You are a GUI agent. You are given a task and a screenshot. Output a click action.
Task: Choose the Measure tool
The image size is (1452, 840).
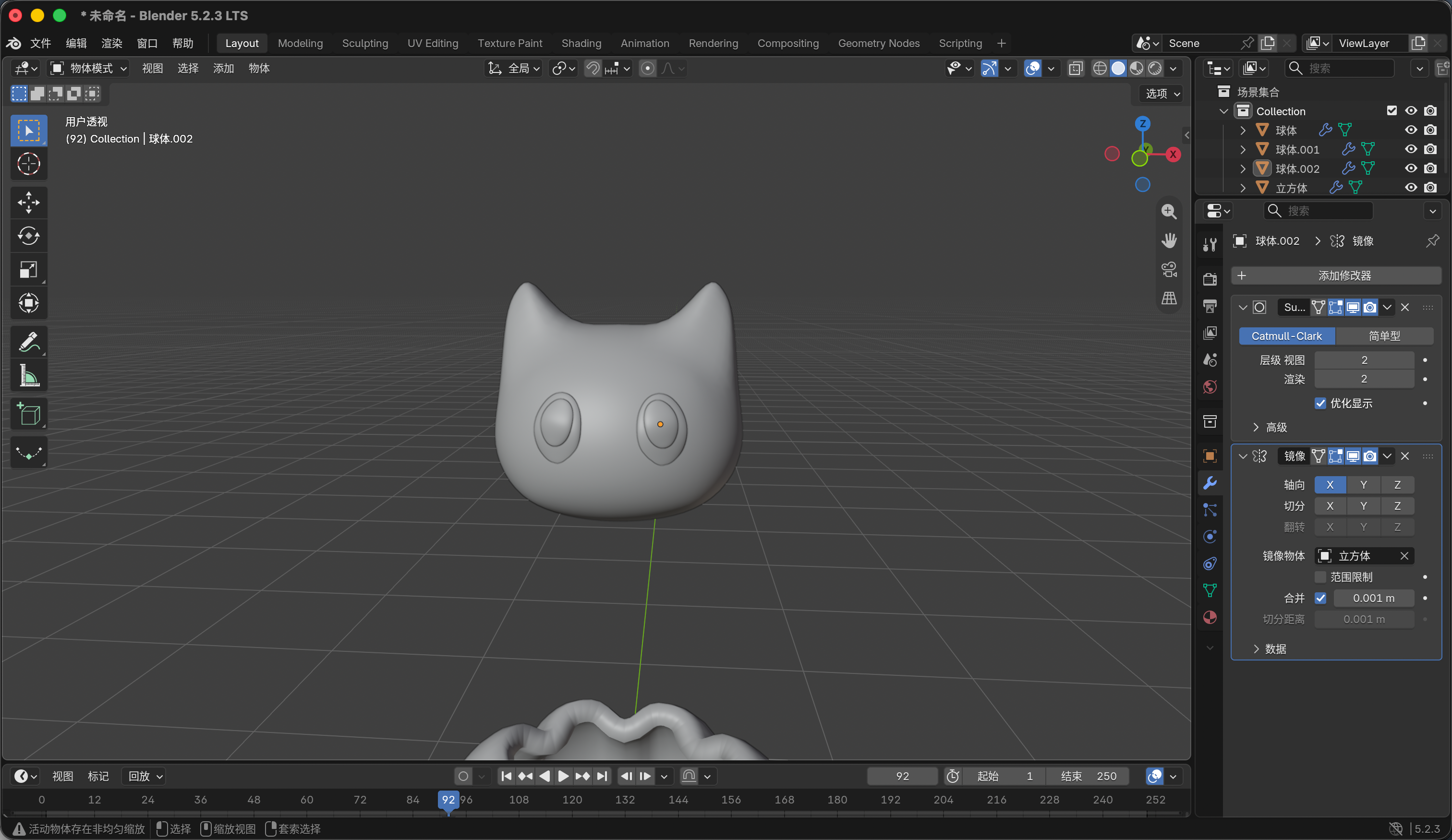point(28,375)
